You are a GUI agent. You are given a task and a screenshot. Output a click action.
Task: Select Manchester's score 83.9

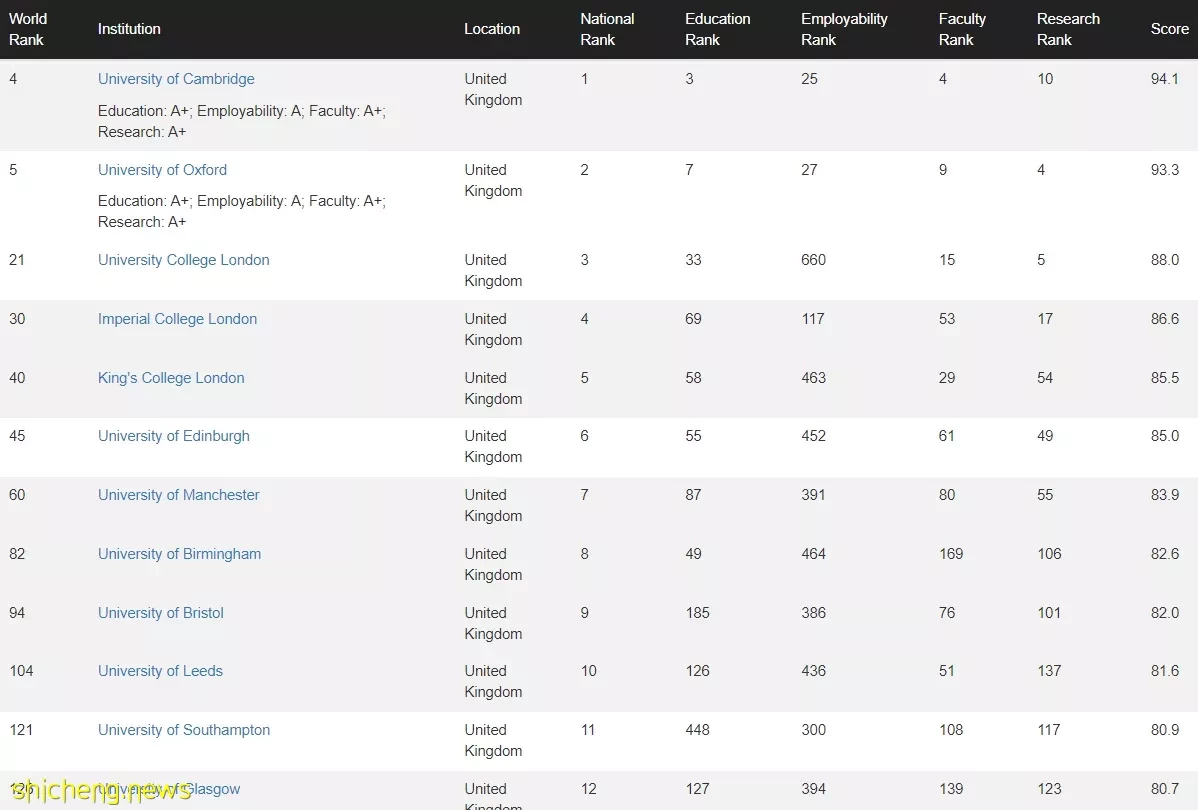pos(1164,494)
